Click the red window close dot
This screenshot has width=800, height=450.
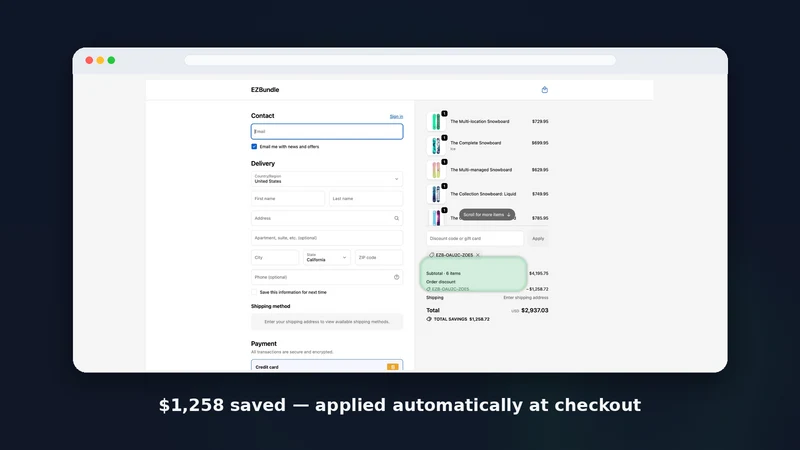coord(89,60)
